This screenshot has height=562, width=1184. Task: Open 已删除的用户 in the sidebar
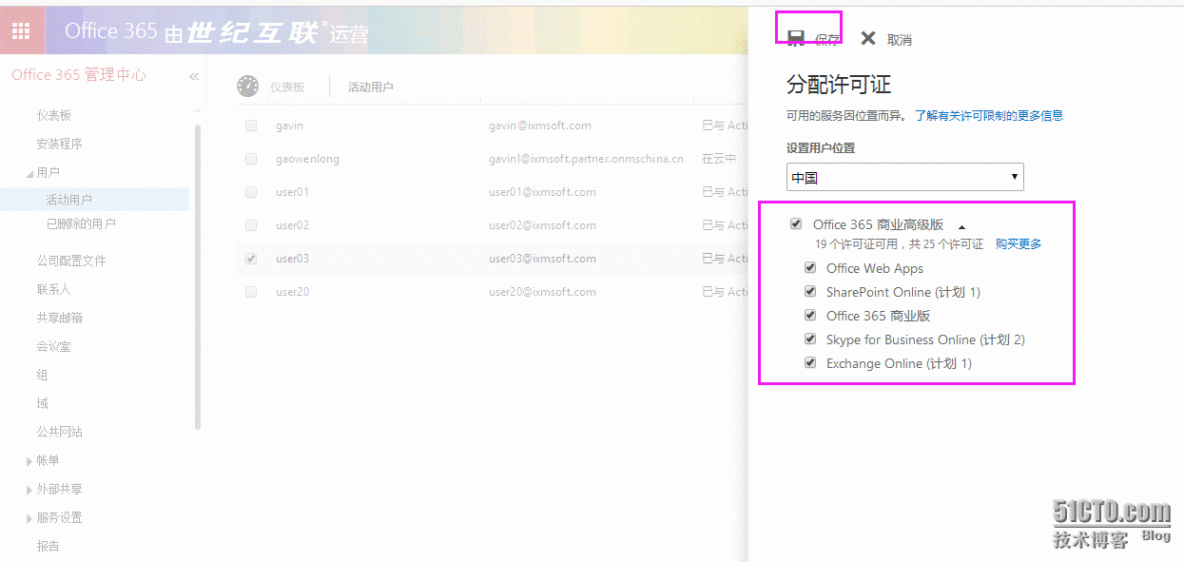[x=81, y=224]
